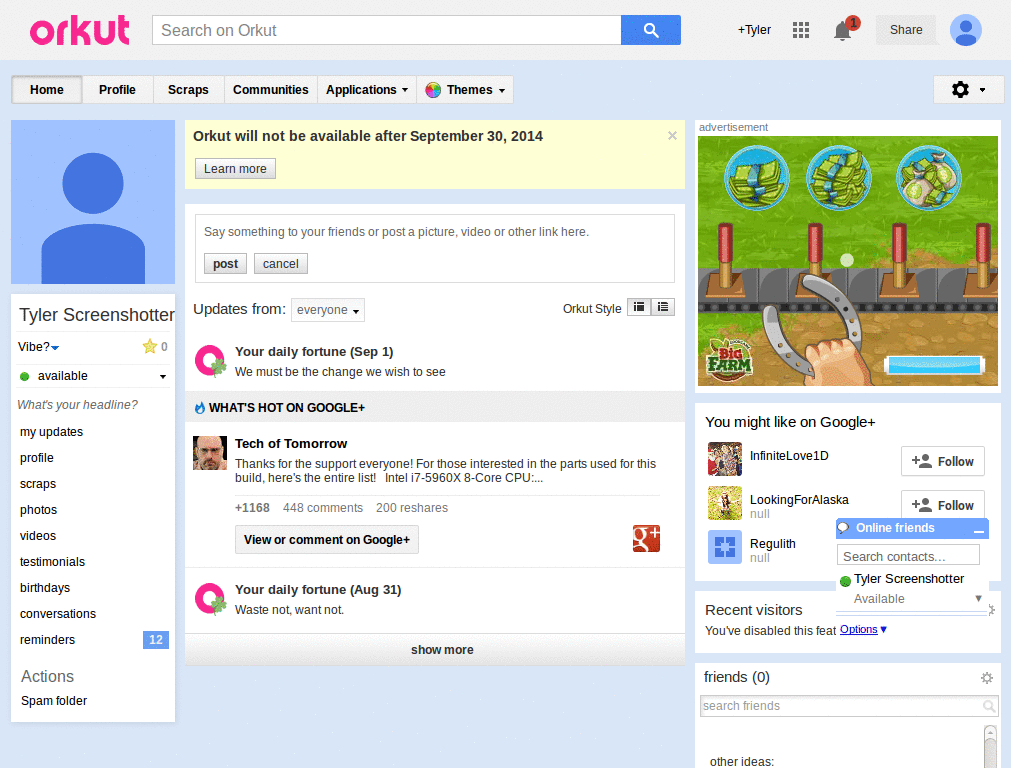Click the Orkut logo
This screenshot has height=768, width=1024.
coord(80,31)
